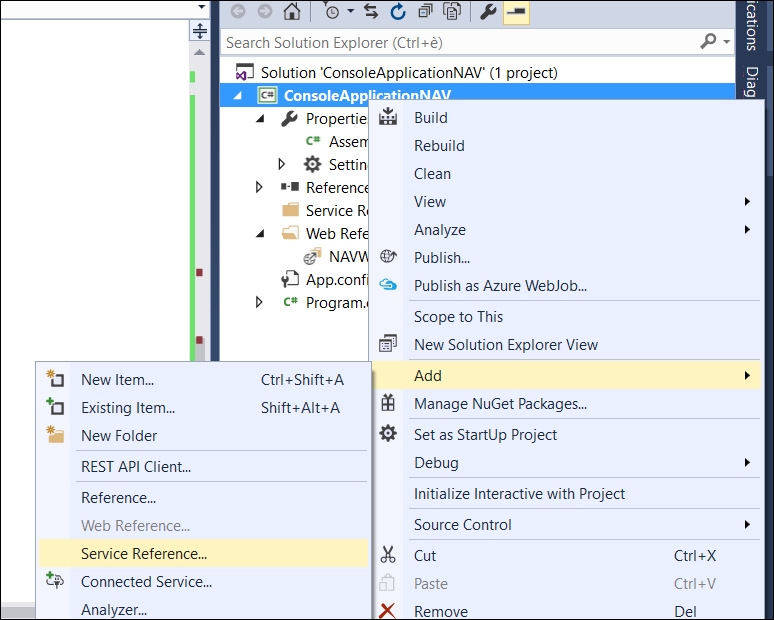Choose Rebuild from context menu
Viewport: 774px width, 620px height.
coord(567,146)
